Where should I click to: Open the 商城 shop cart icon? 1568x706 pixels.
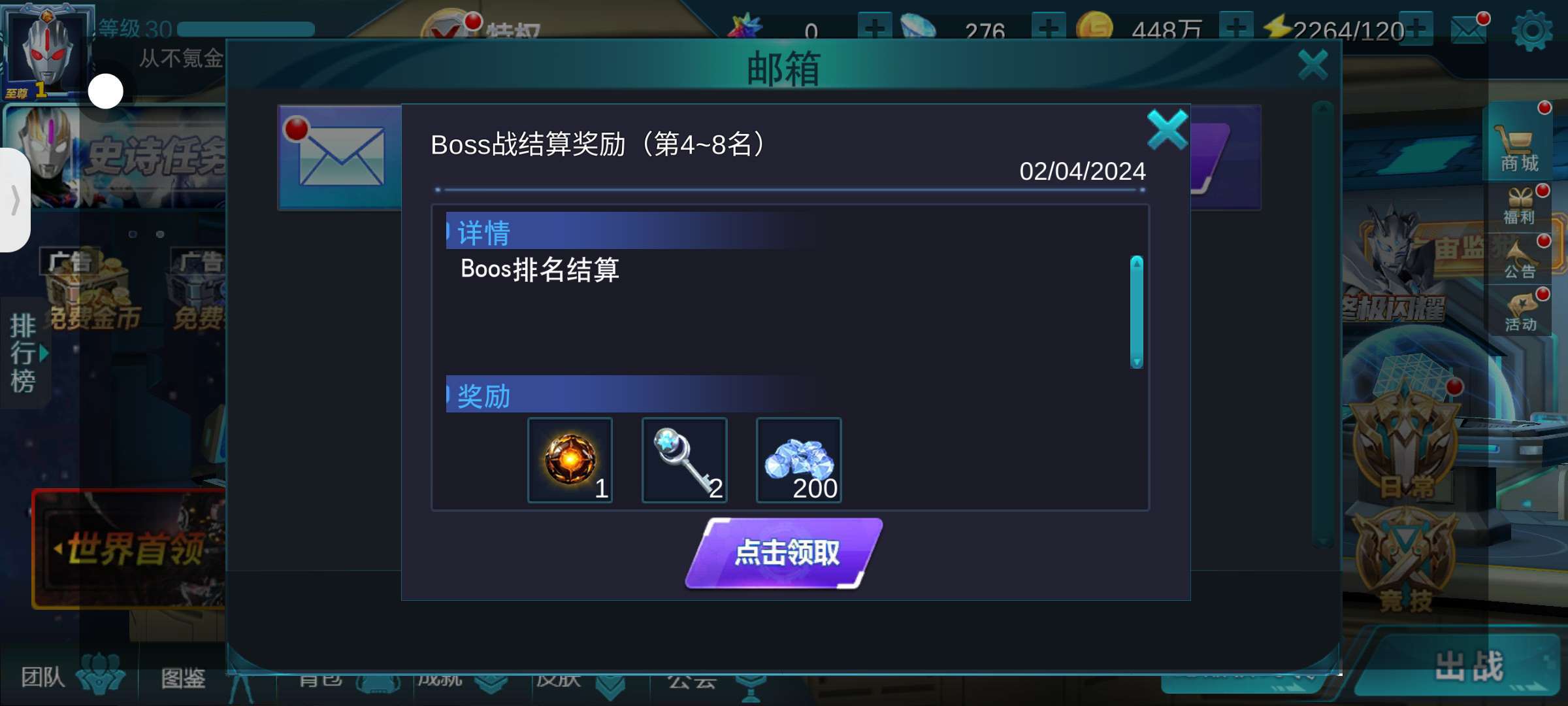pyautogui.click(x=1519, y=147)
